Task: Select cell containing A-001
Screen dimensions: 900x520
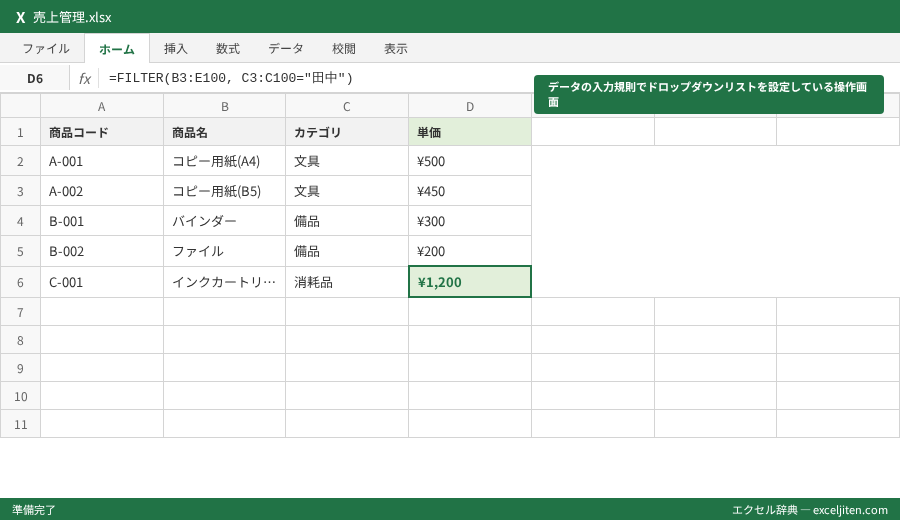Action: tap(102, 161)
